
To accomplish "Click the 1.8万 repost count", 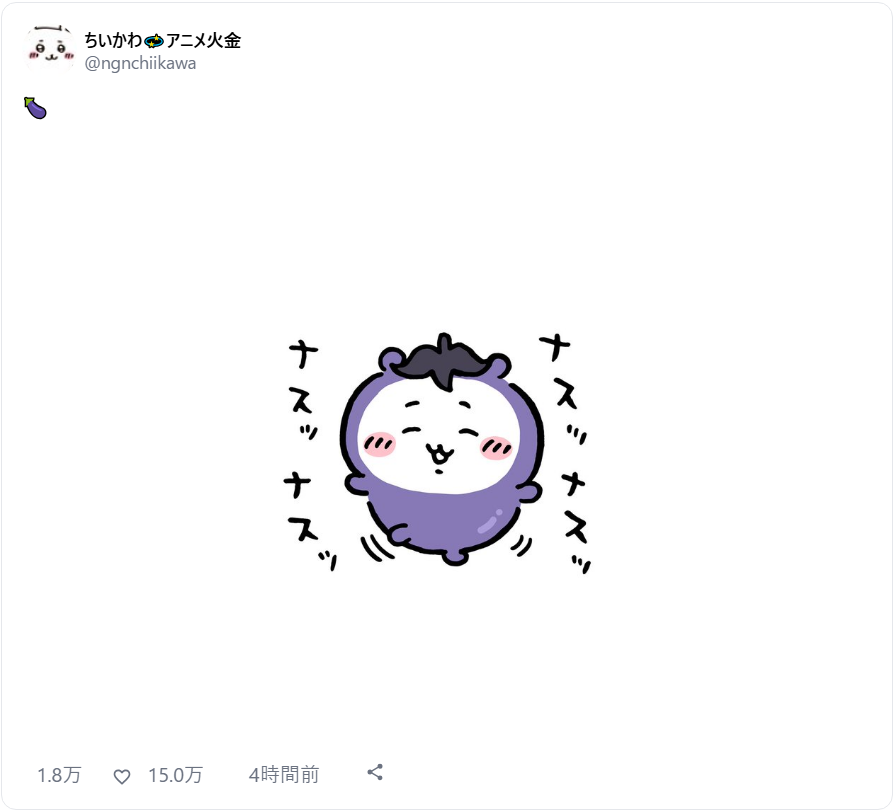I will click(59, 774).
